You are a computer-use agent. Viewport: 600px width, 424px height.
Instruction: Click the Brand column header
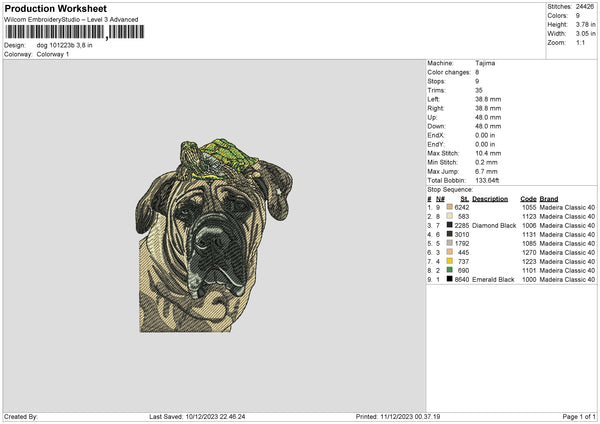pyautogui.click(x=548, y=198)
